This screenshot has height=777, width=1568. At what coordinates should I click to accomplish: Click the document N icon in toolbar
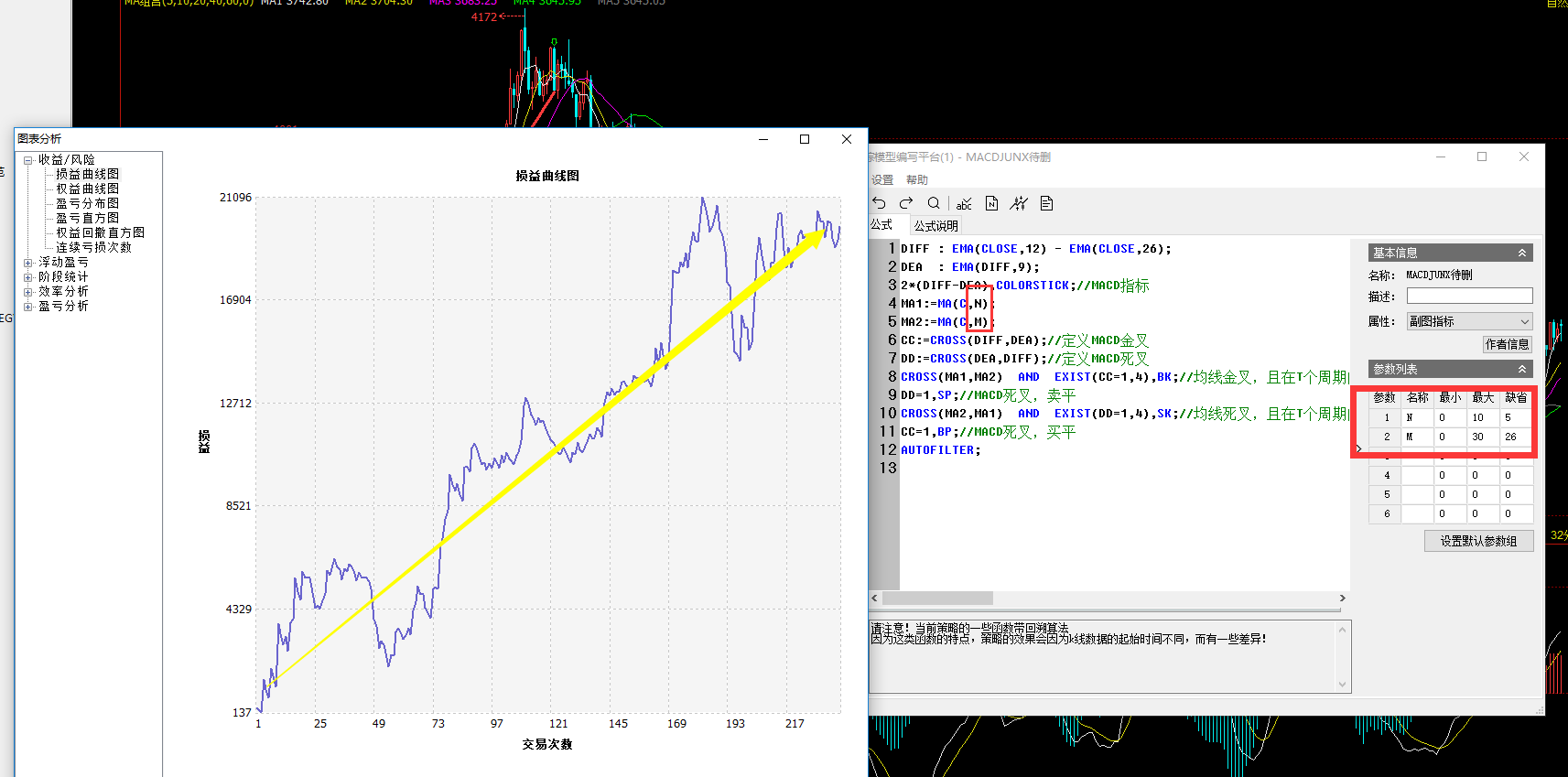pos(991,203)
